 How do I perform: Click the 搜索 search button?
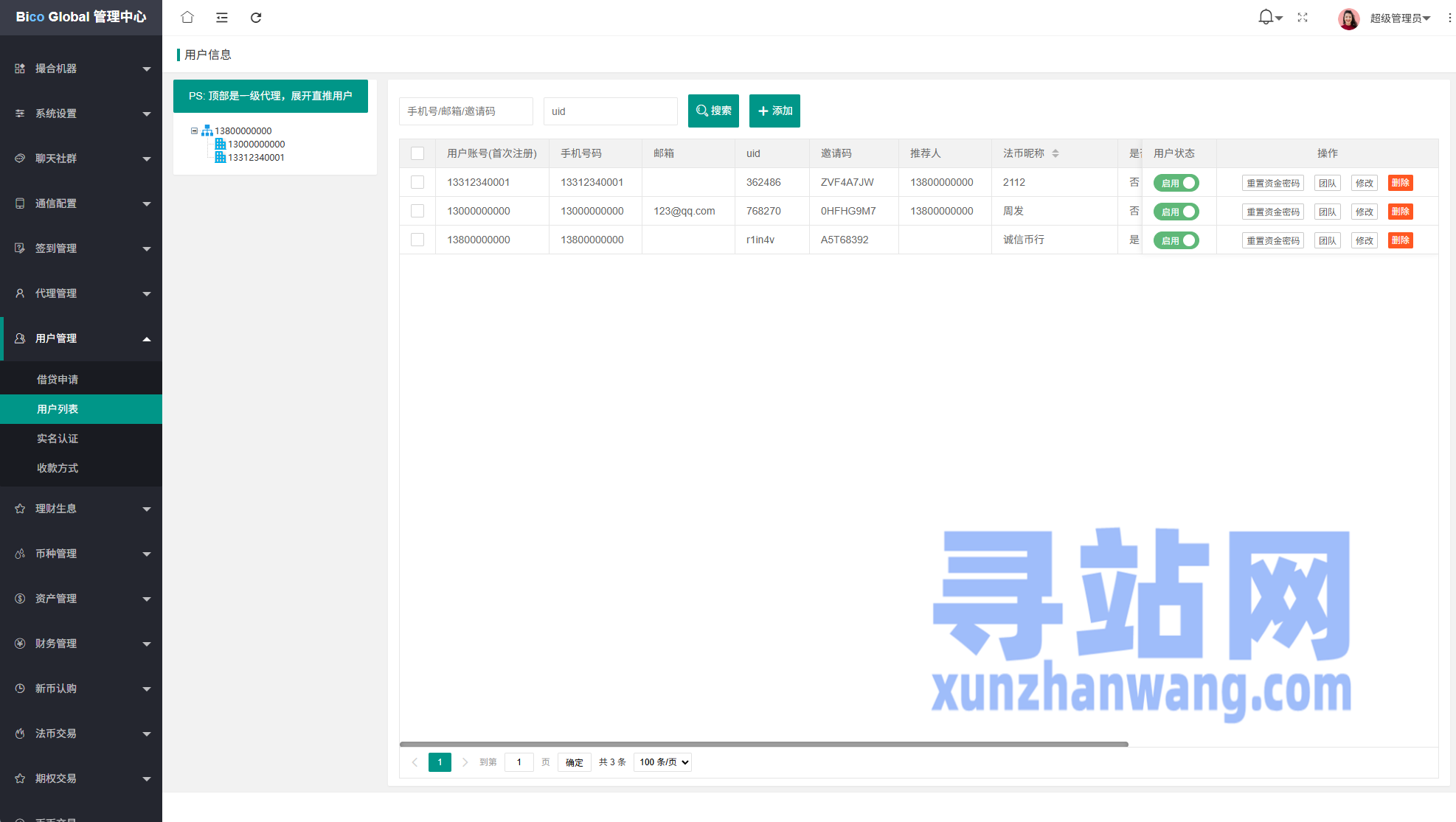[713, 111]
